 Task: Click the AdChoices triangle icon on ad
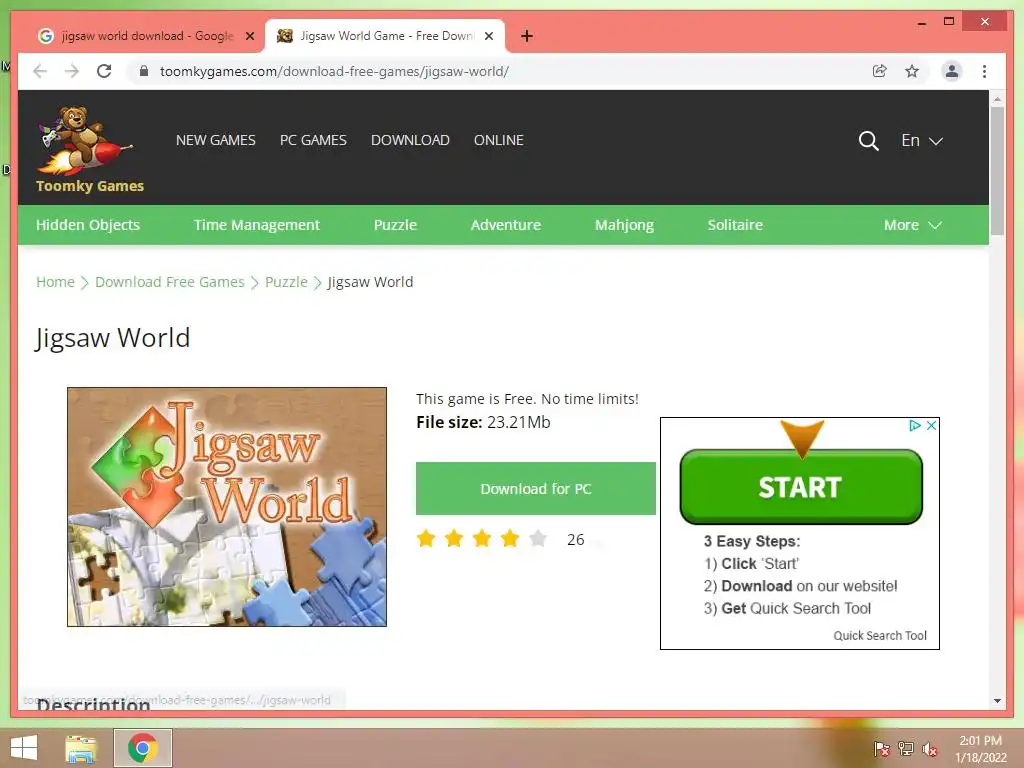(x=915, y=425)
